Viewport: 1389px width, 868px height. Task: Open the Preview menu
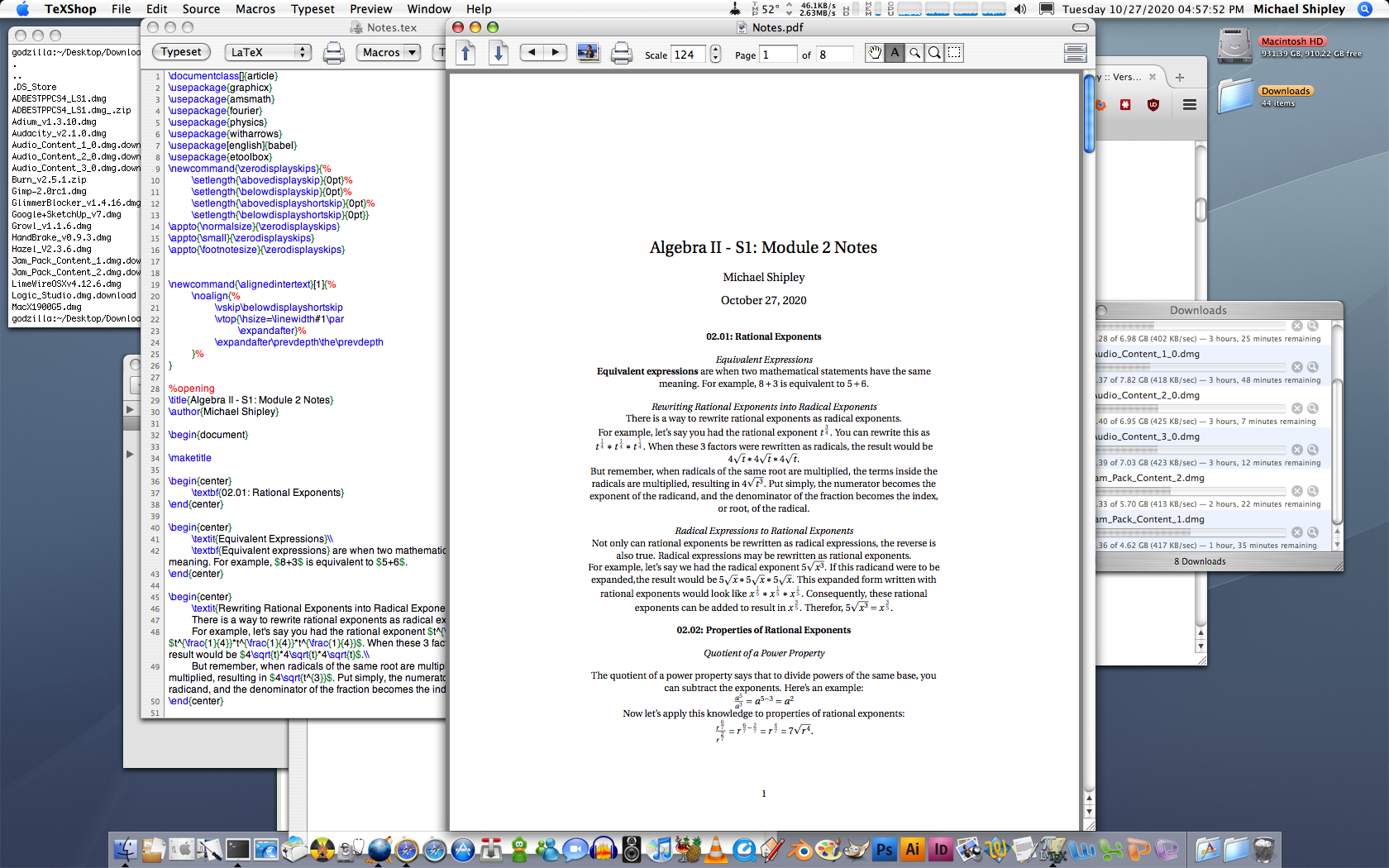(370, 9)
